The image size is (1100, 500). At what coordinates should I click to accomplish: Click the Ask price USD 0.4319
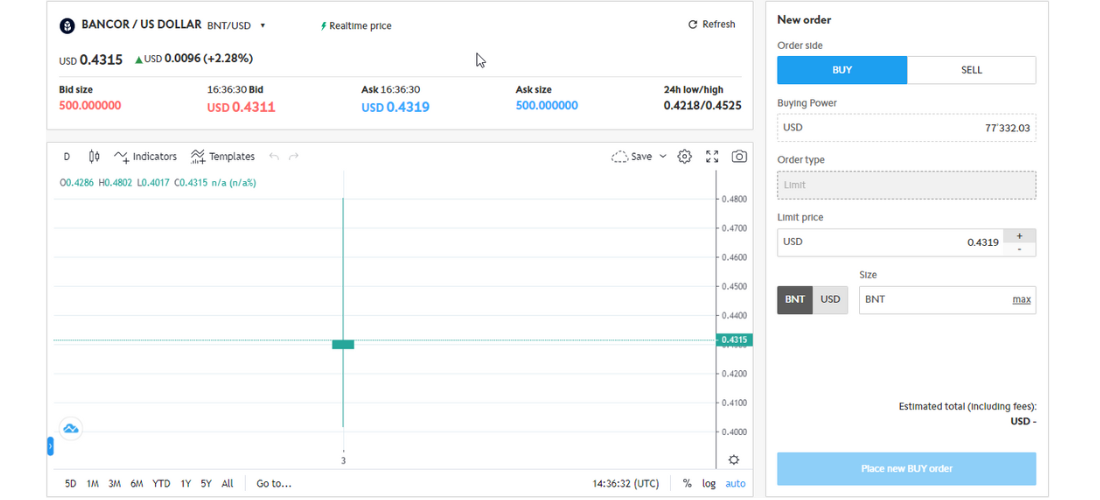[396, 107]
